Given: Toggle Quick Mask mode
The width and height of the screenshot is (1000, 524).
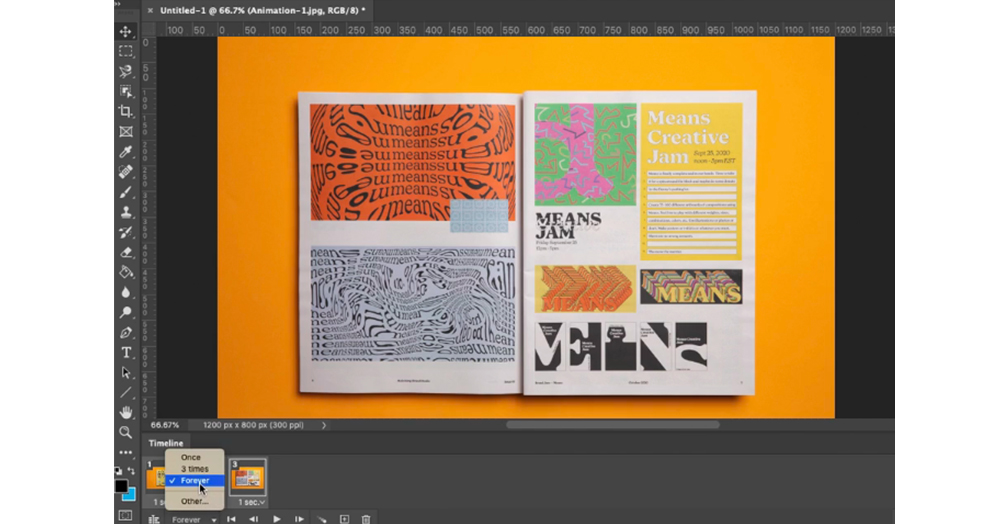Looking at the screenshot, I should pos(126,515).
